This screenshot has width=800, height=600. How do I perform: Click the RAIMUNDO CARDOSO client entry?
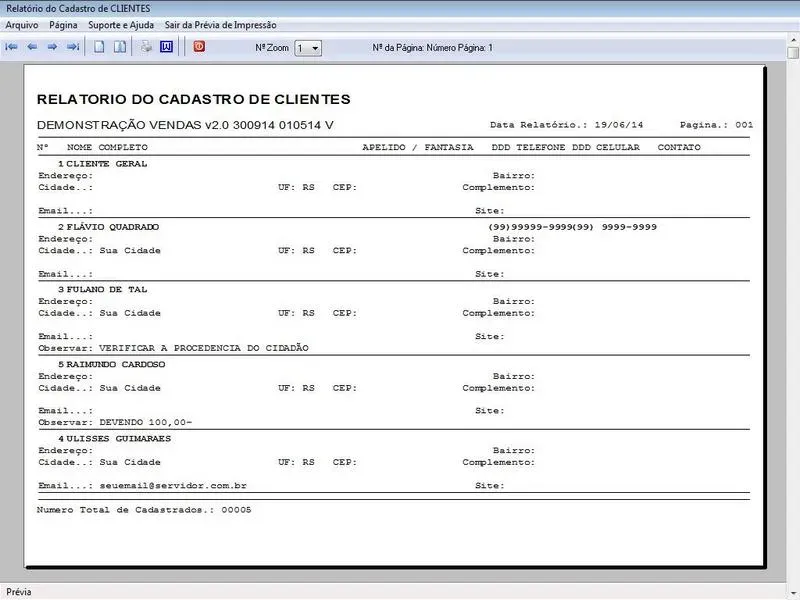(116, 364)
